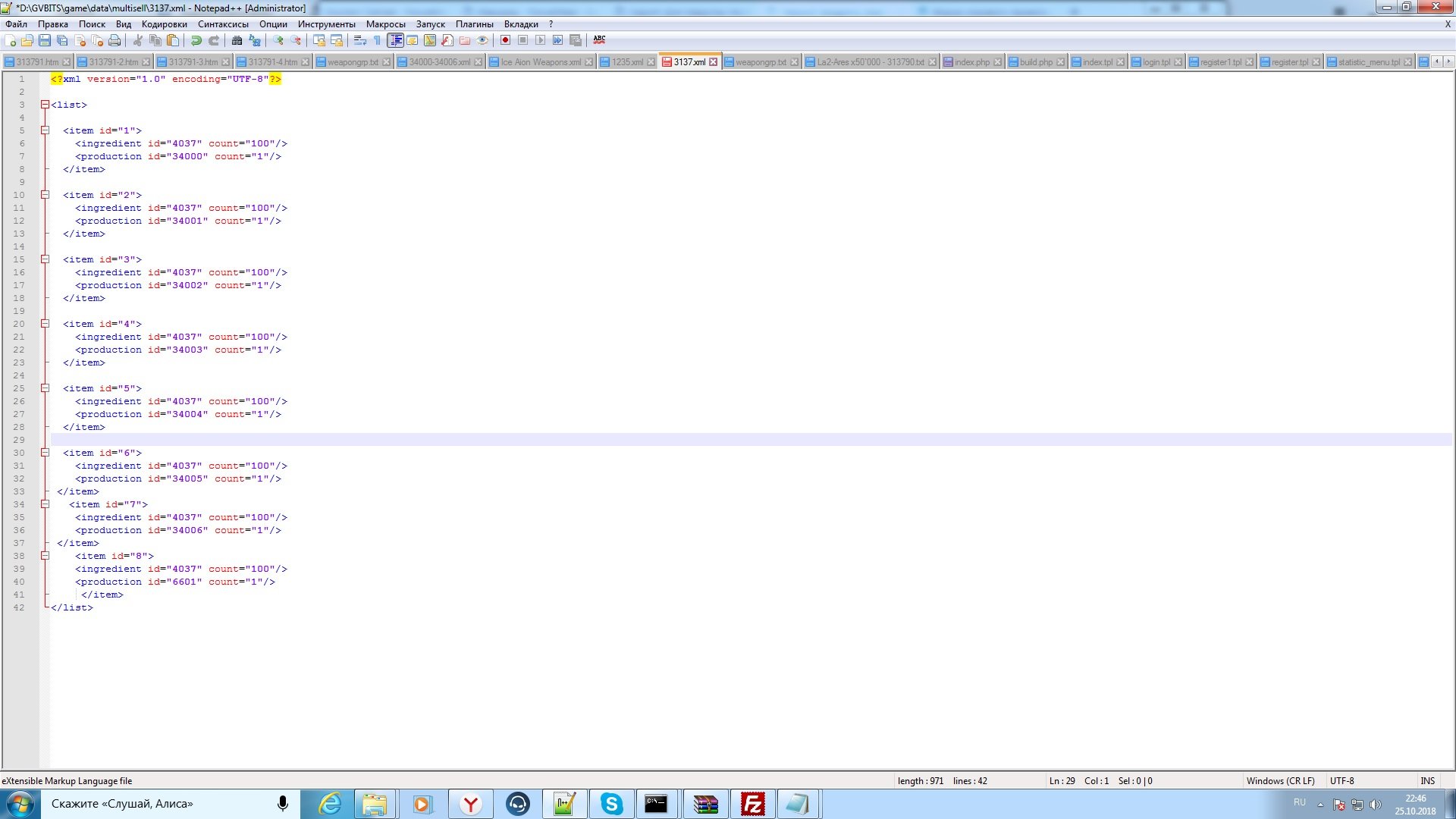
Task: Click empty line 29 in editor
Action: coord(751,440)
